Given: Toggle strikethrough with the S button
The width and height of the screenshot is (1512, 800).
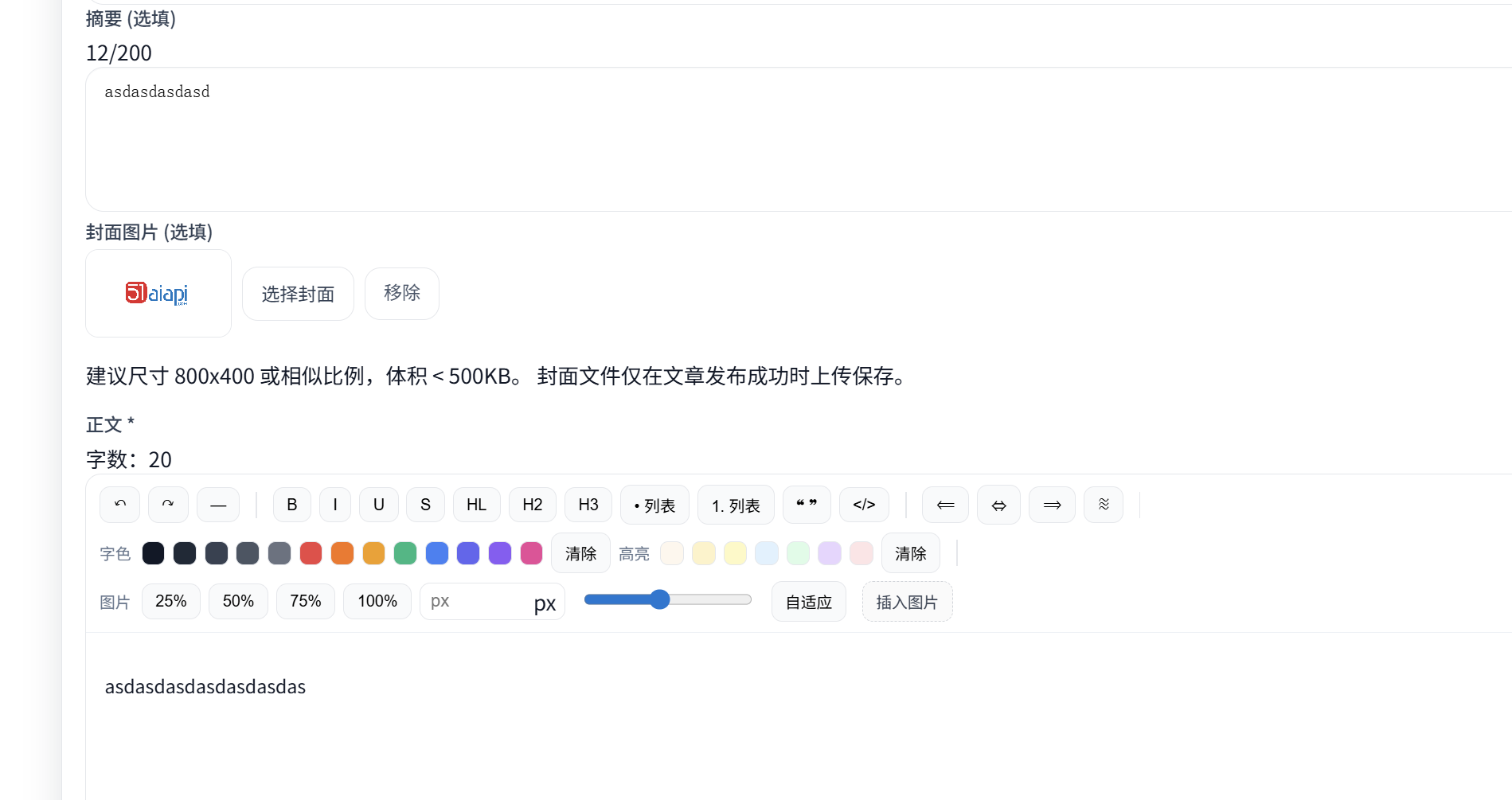Looking at the screenshot, I should (x=426, y=505).
